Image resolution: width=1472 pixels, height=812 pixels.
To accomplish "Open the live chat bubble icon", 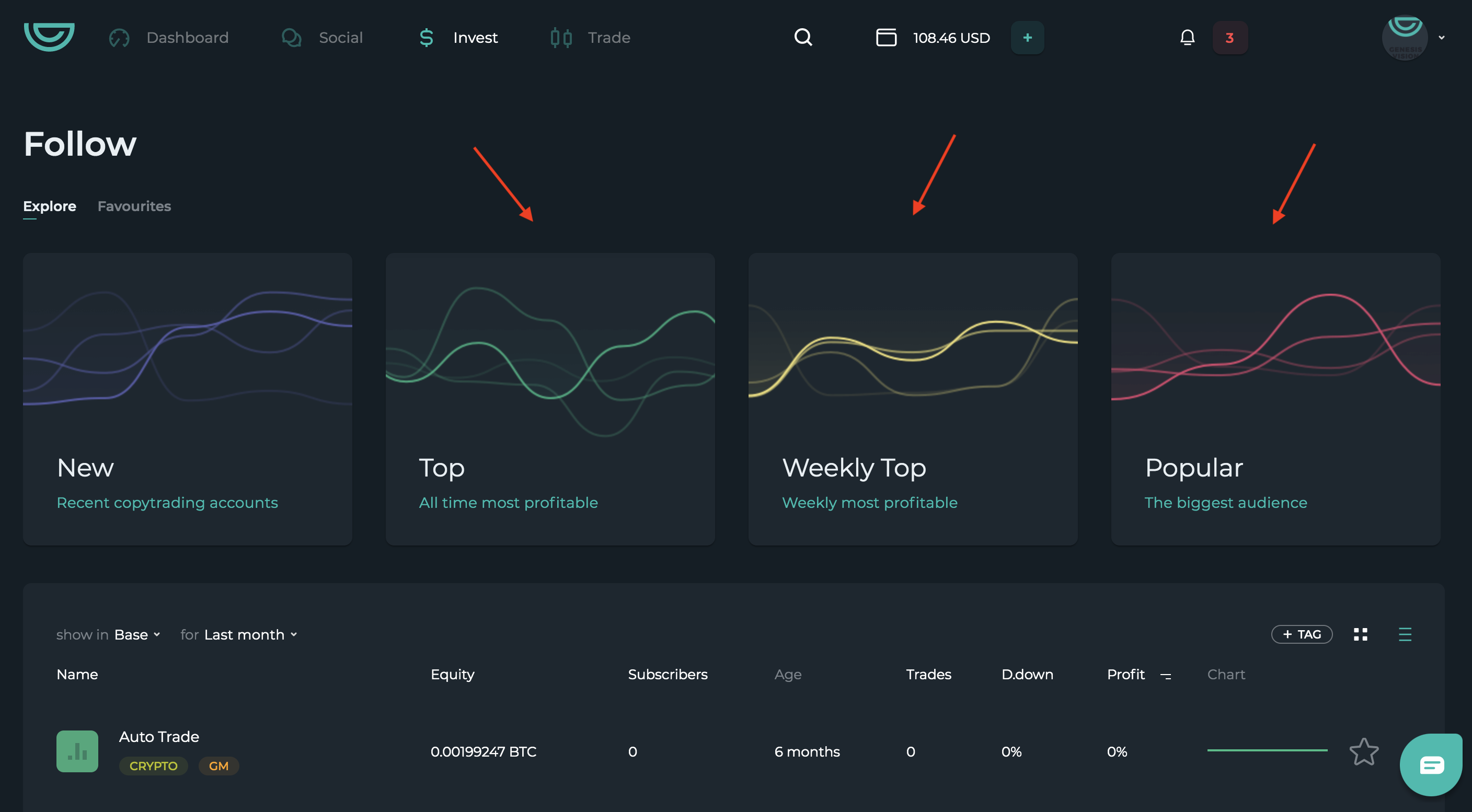I will [x=1431, y=764].
